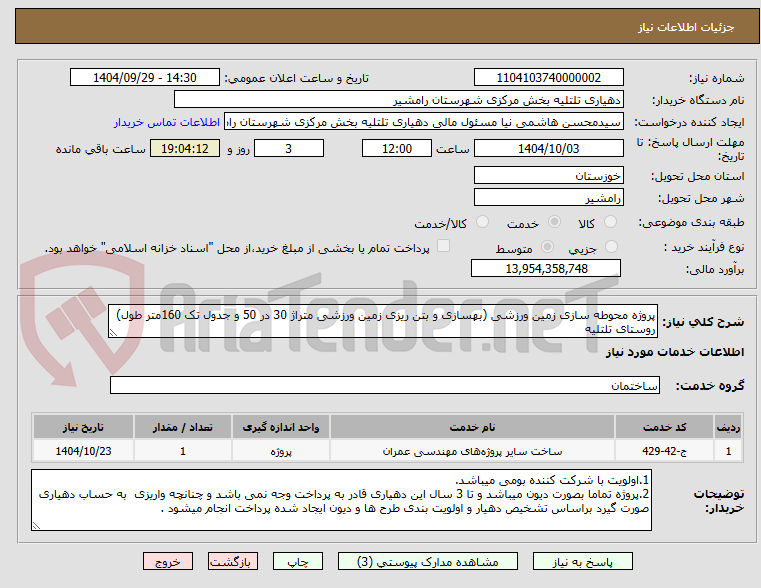Click the ردیف column header
Screen dimensions: 761x588
coord(728,427)
